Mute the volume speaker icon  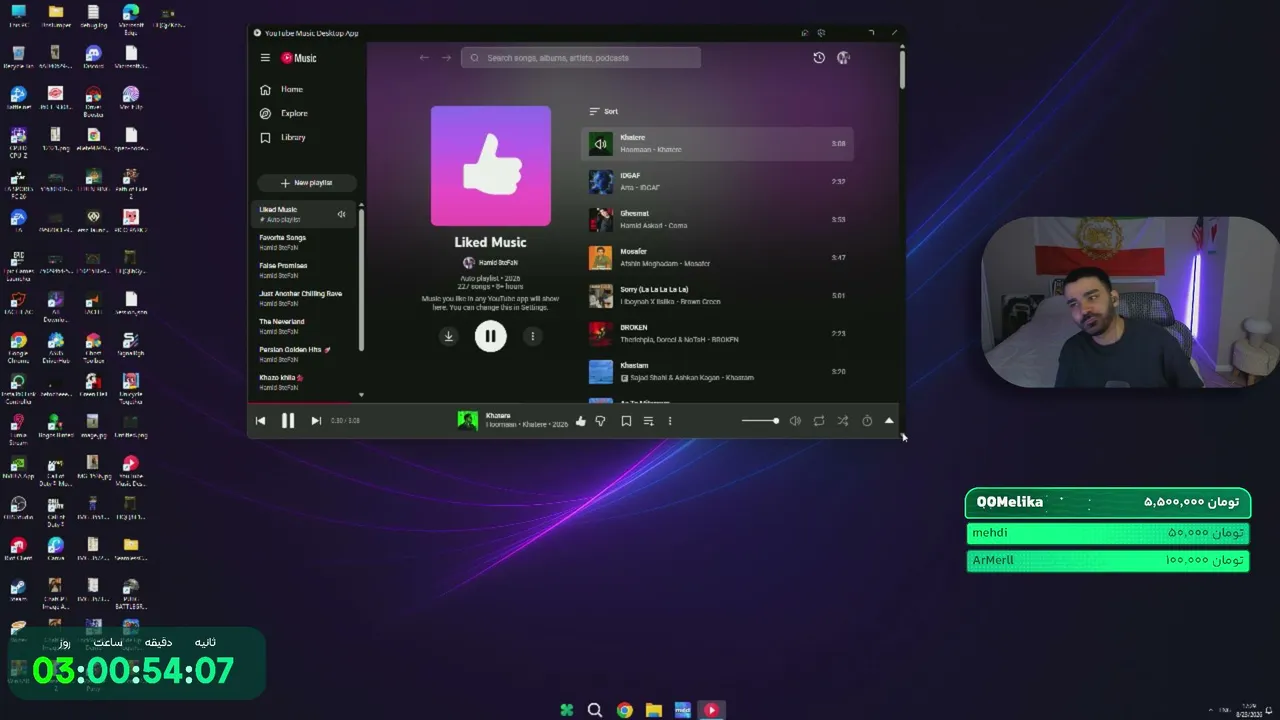(795, 421)
